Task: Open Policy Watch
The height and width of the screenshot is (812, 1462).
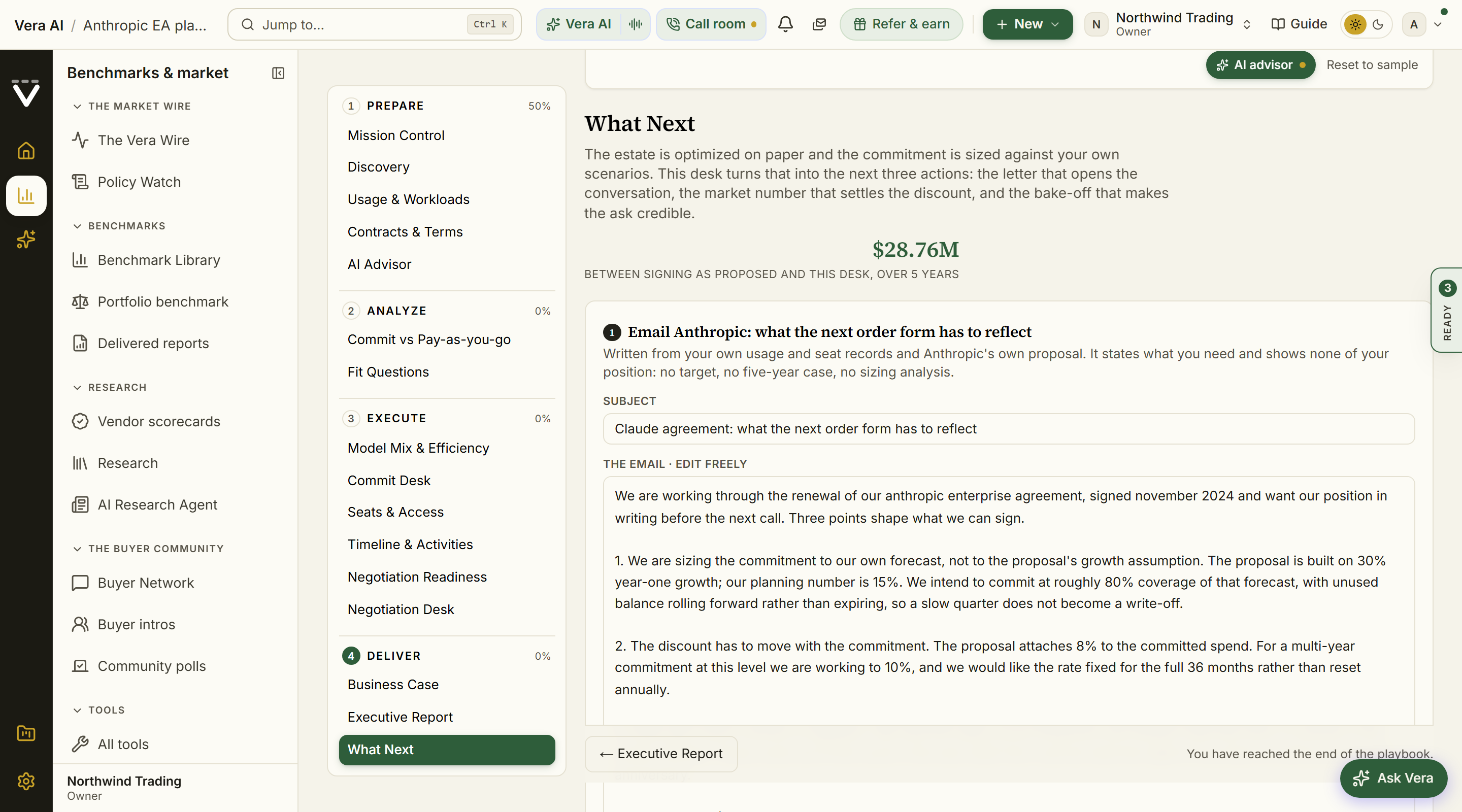Action: (176, 182)
